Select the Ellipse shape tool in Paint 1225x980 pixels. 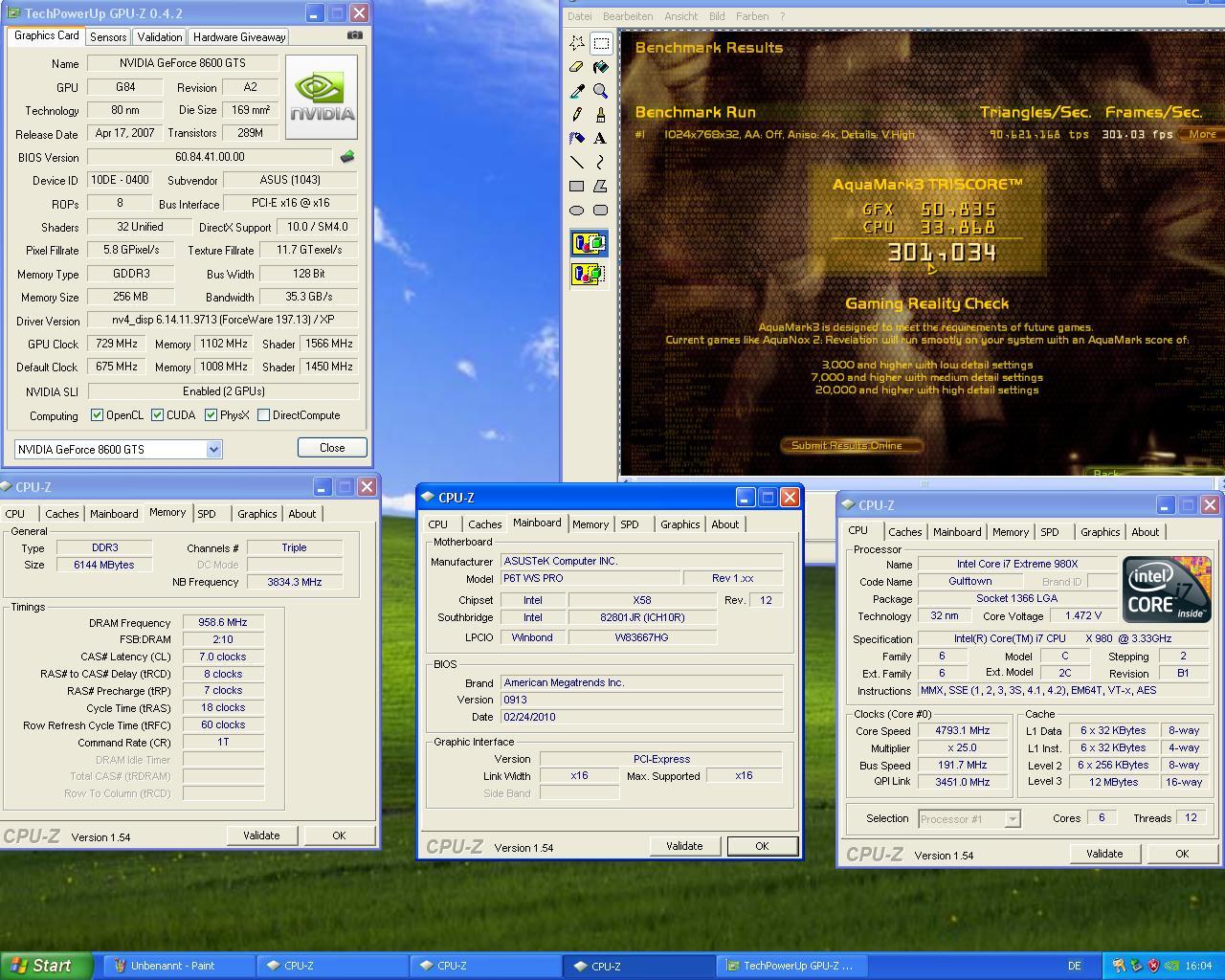click(577, 211)
